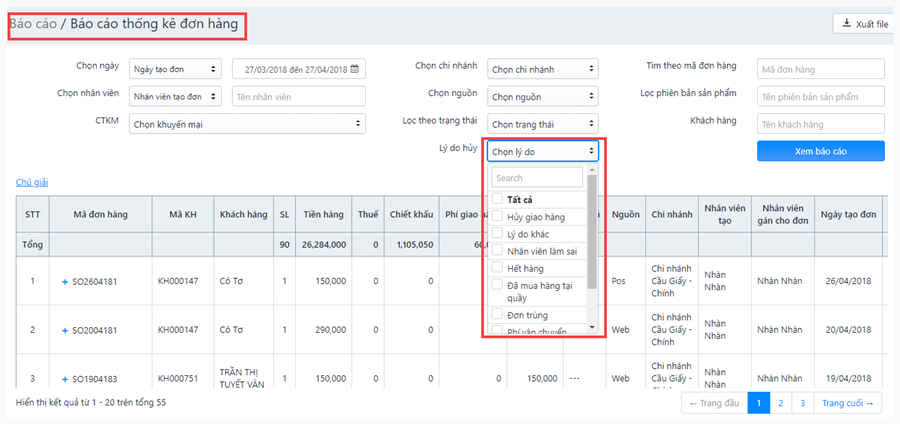Open the Ngày tạo đơn dropdown
The width and height of the screenshot is (900, 424).
175,69
